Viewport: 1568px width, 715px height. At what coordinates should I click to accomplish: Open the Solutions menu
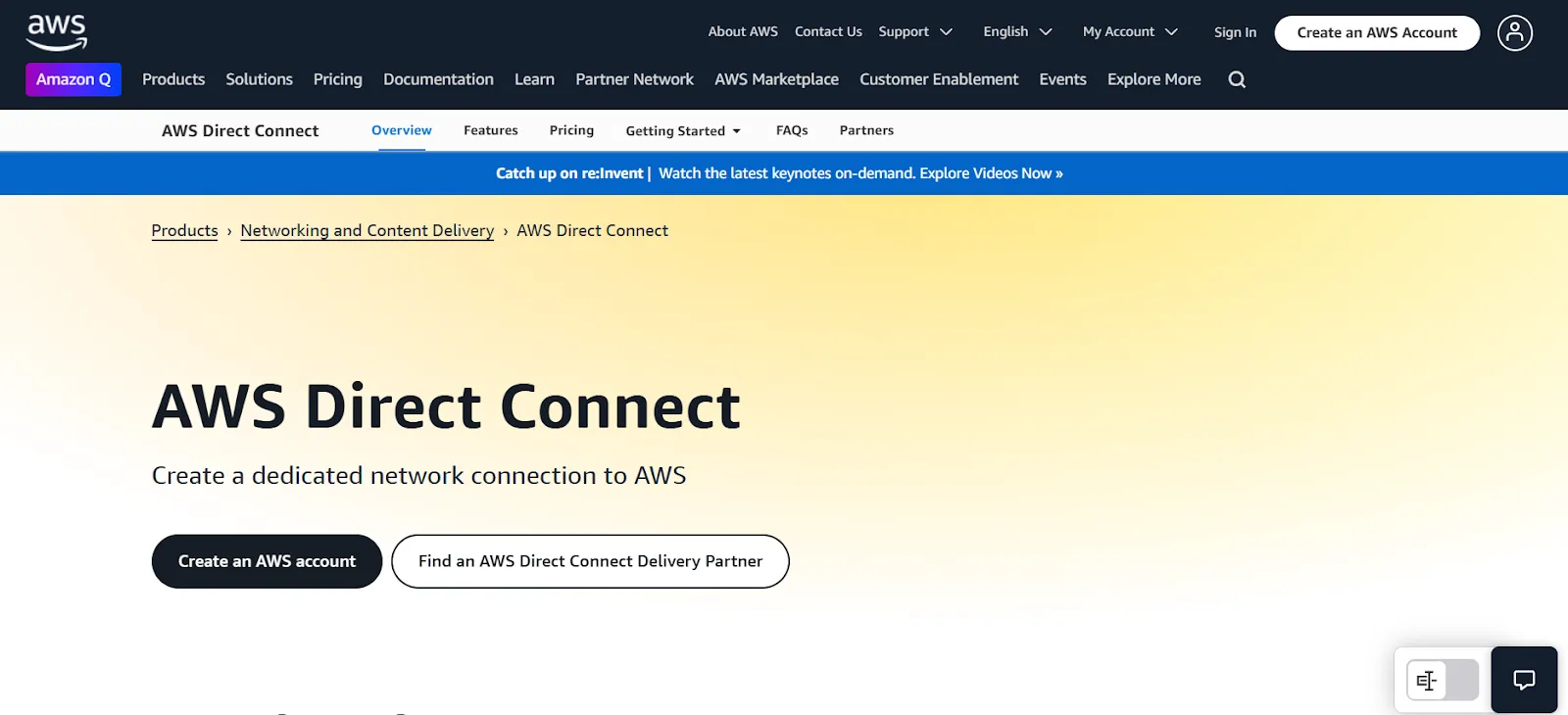click(x=259, y=79)
